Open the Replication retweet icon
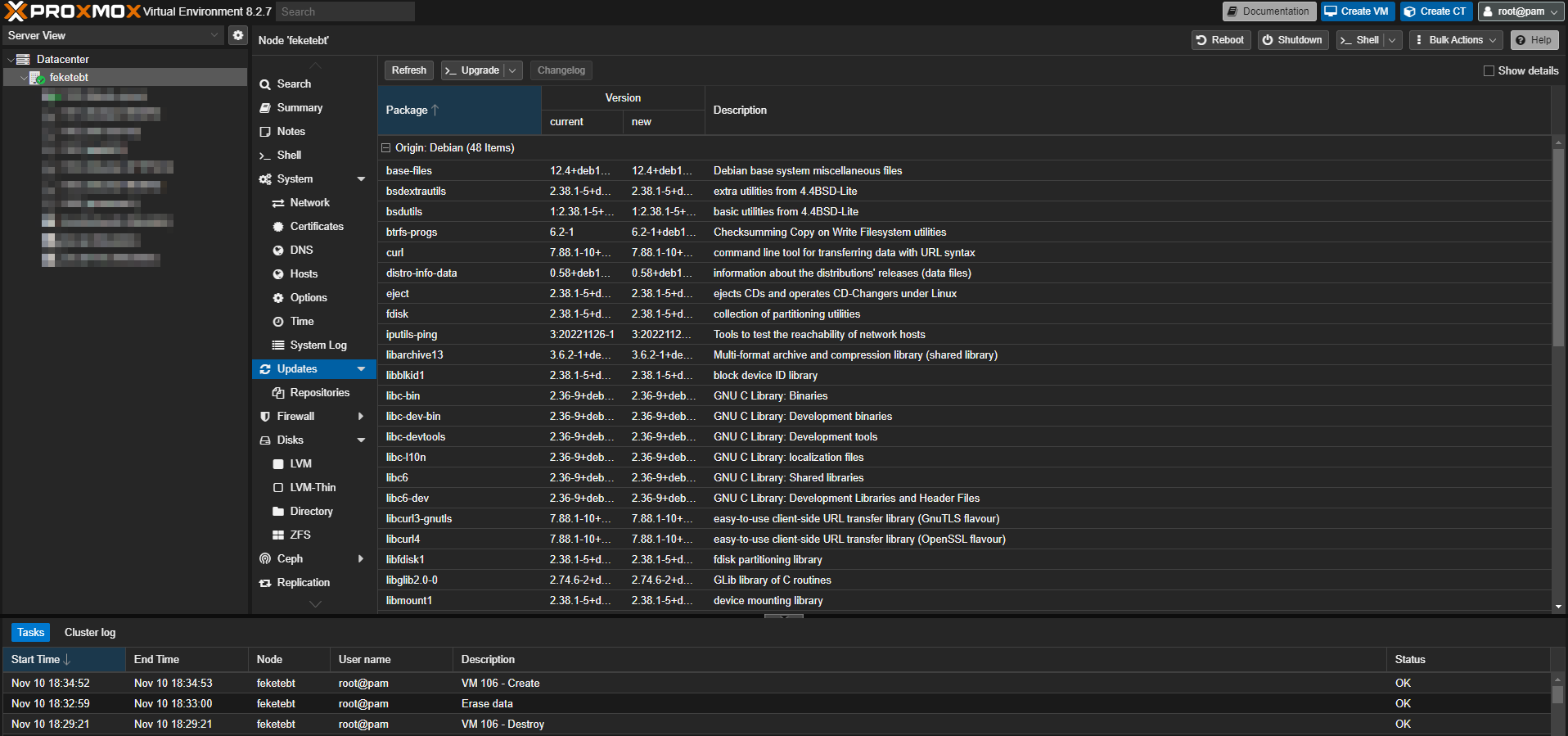Screen dimensions: 1568x736 [x=265, y=583]
